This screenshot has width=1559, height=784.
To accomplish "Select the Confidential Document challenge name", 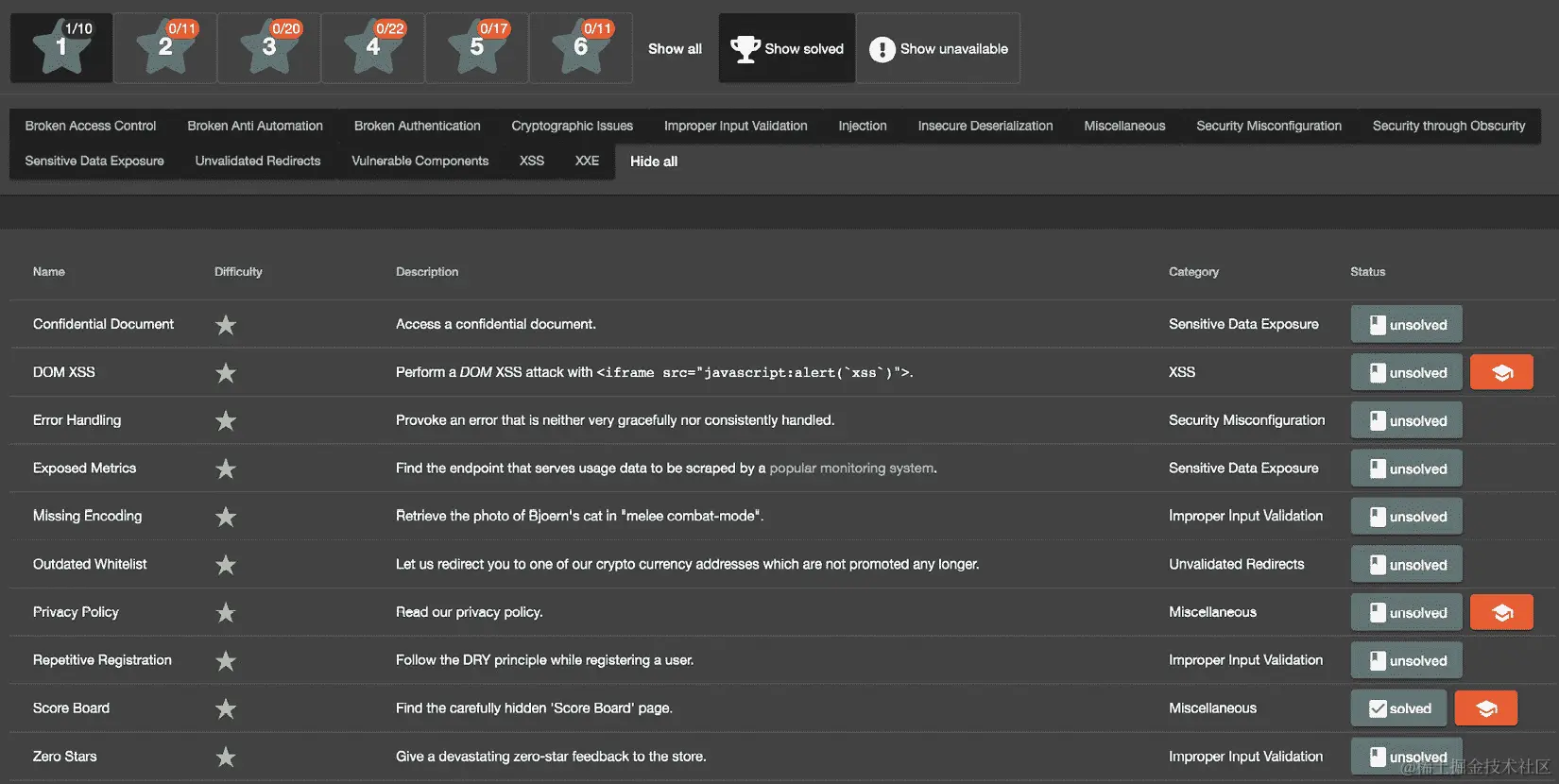I will click(103, 324).
